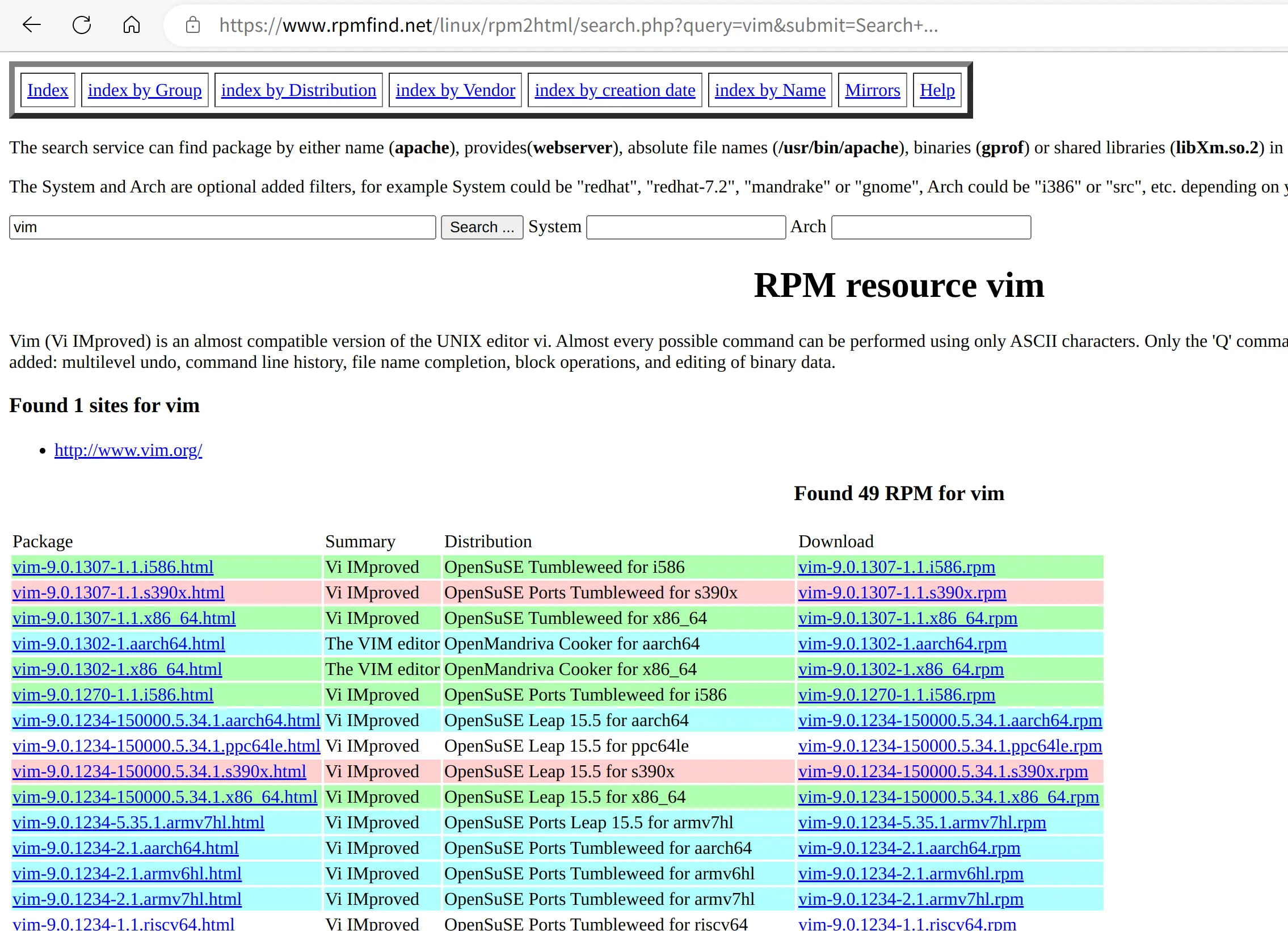Download vim-9.0.1307-1.1.x86_64.rpm
1288x931 pixels.
pyautogui.click(x=907, y=618)
